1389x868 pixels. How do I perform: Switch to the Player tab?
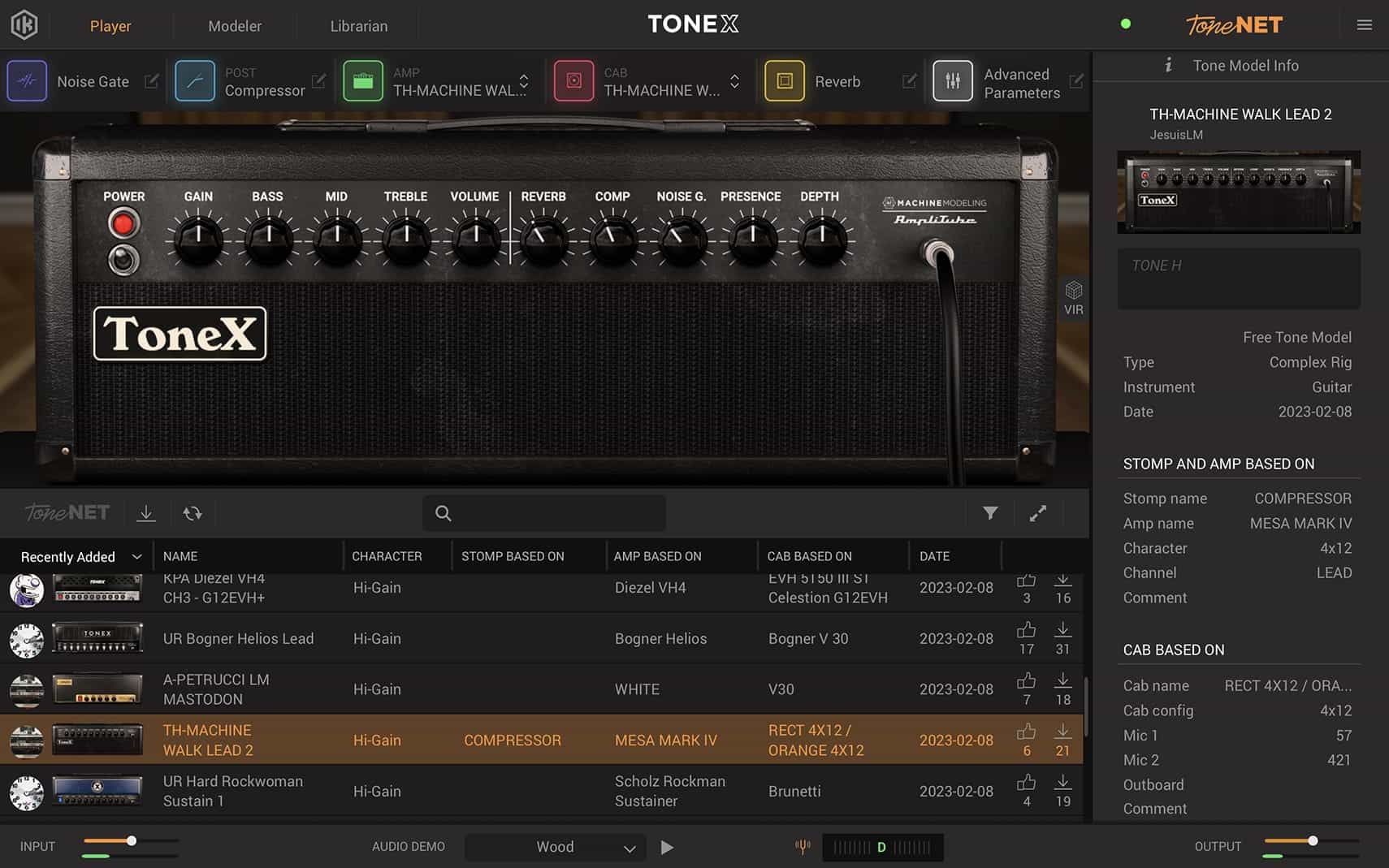coord(110,26)
